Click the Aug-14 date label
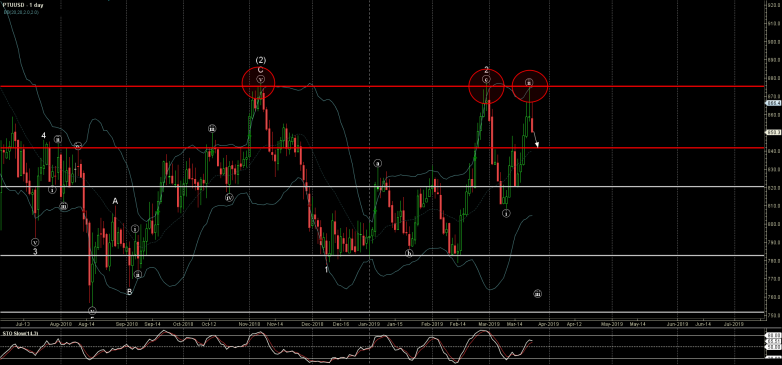Screen dimensions: 782x365 click(x=86, y=324)
